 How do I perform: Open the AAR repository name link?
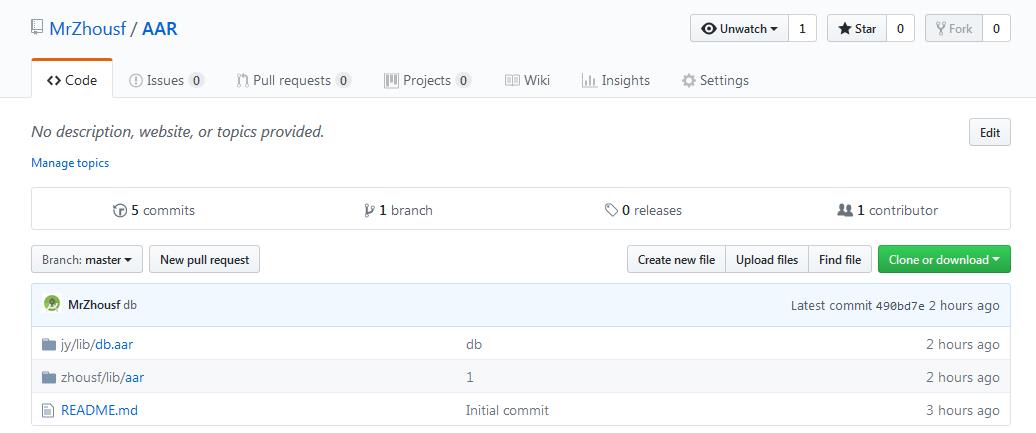coord(160,28)
